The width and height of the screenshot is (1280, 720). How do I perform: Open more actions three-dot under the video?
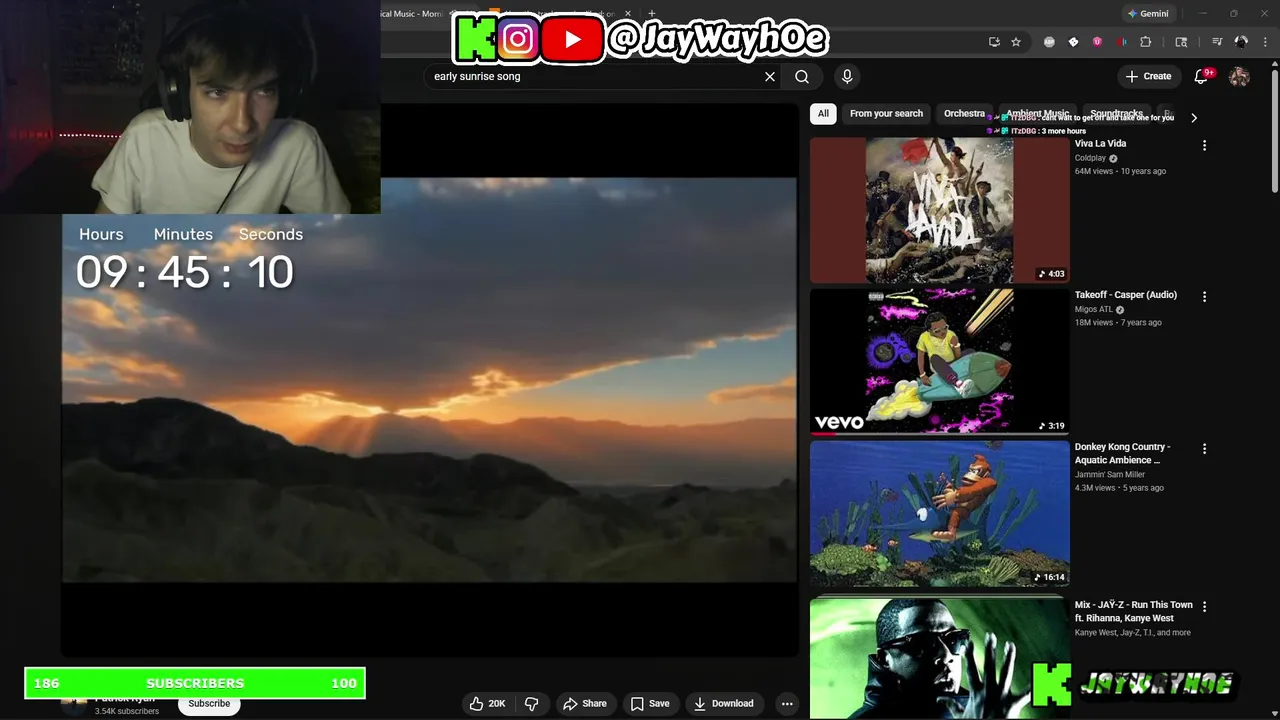(787, 703)
